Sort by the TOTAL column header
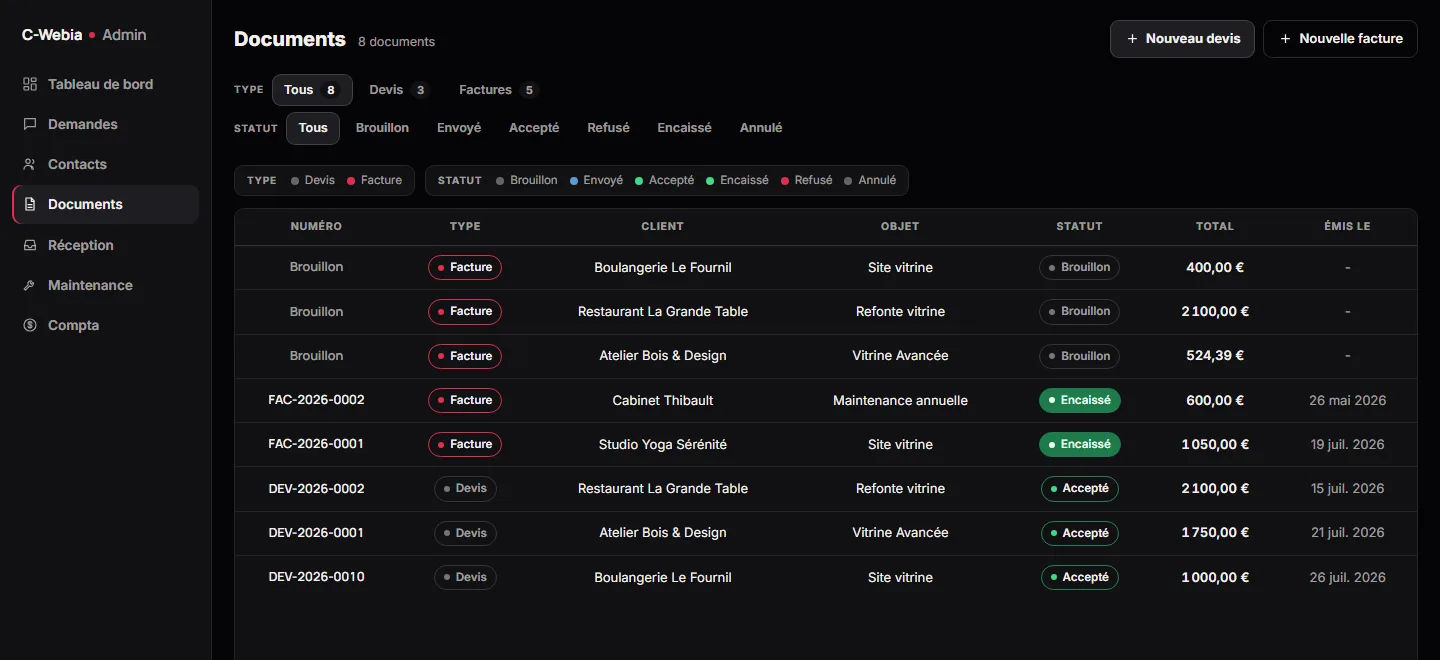Viewport: 1440px width, 660px height. click(x=1215, y=226)
